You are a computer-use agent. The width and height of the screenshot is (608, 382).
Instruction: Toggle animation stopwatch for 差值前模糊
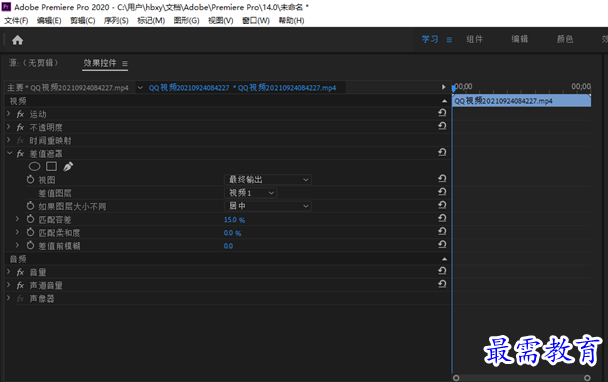click(x=30, y=245)
